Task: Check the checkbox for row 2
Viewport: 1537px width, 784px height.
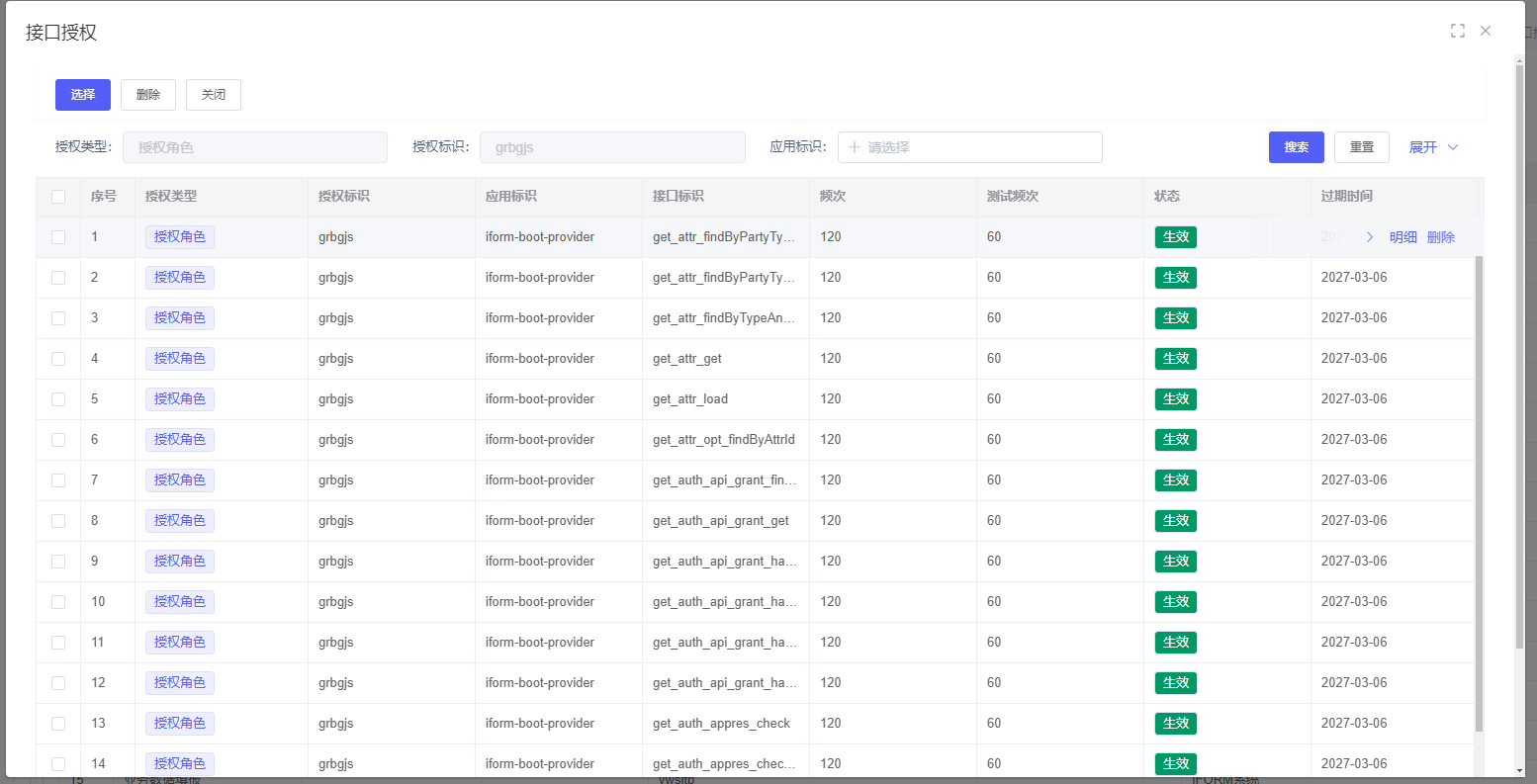Action: 58,278
